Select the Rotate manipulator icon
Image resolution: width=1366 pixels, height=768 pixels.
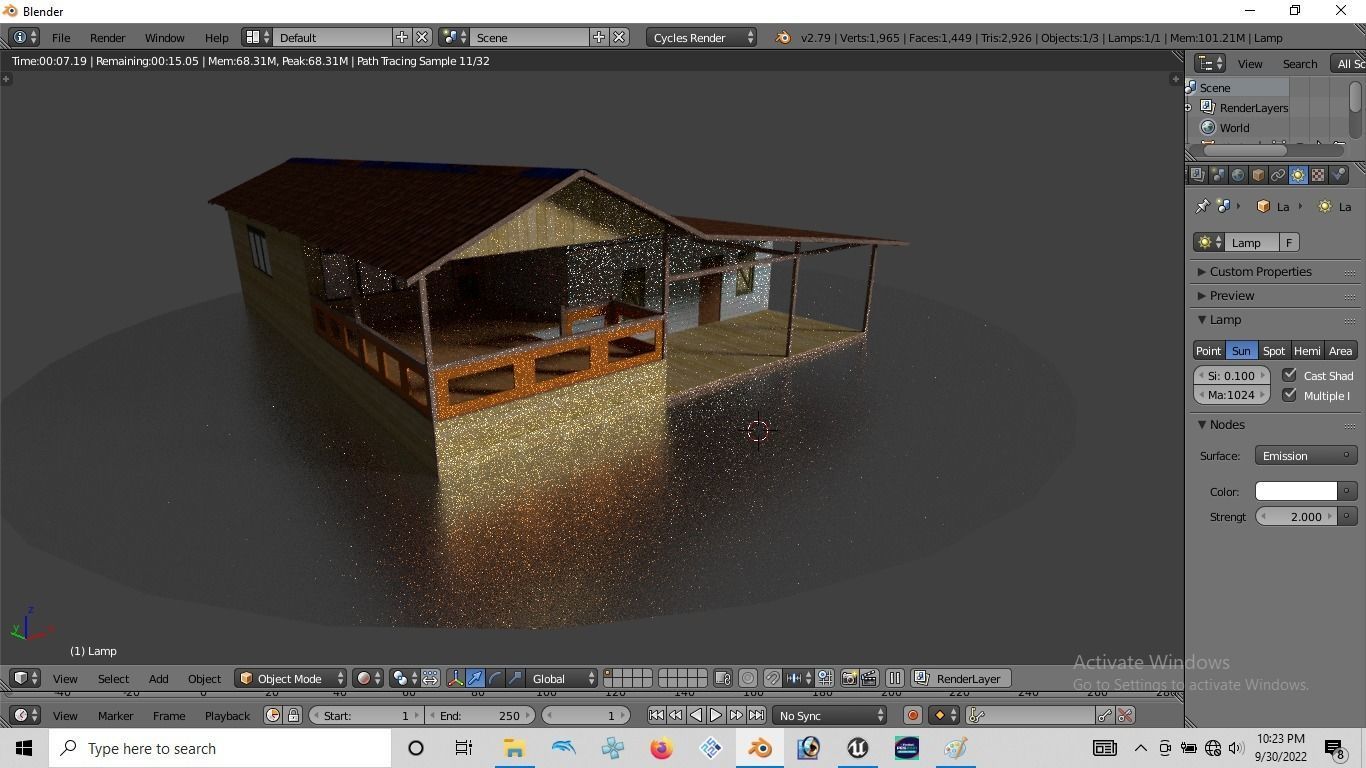coord(495,678)
